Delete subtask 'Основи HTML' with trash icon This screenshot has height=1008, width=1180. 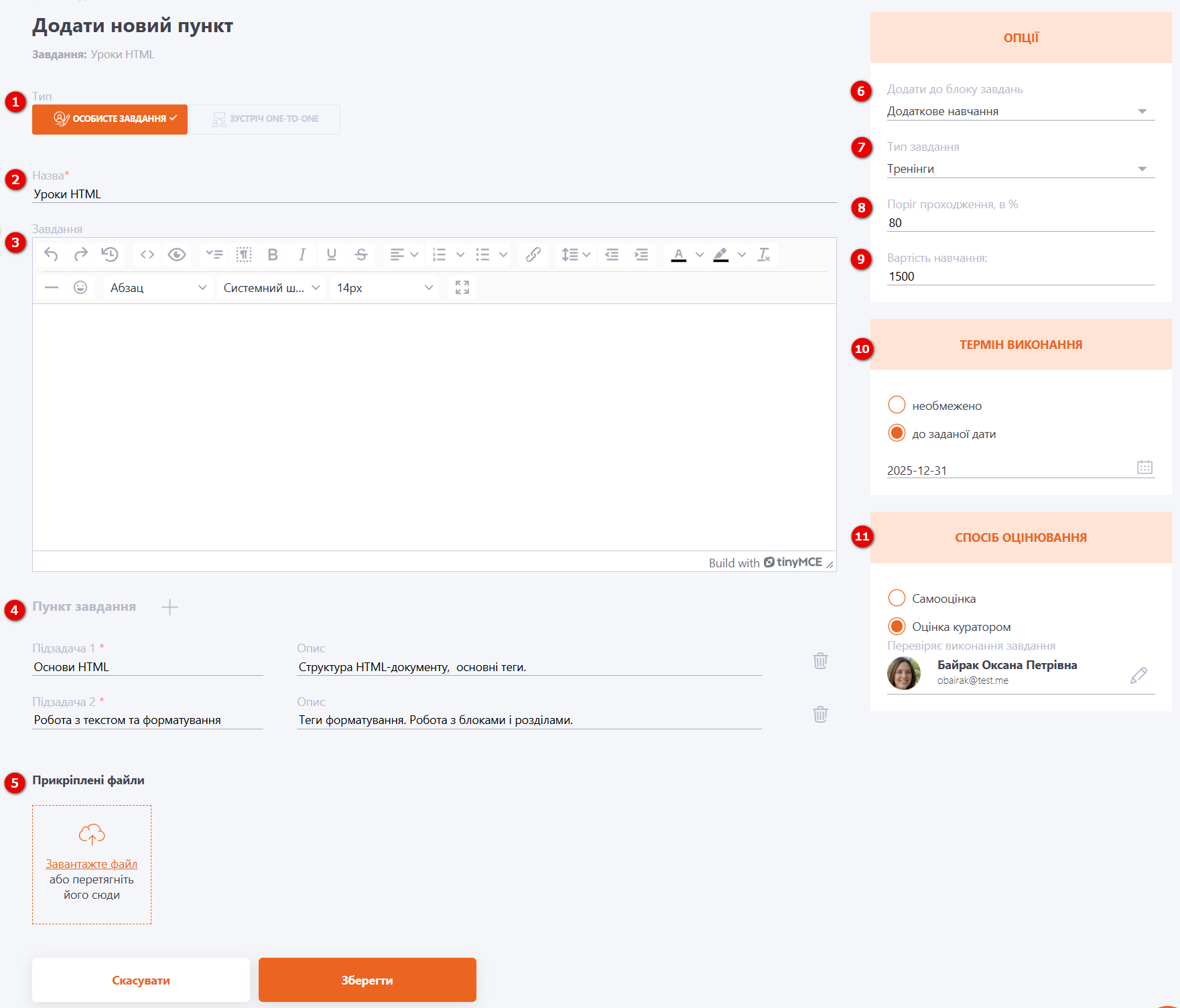820,661
